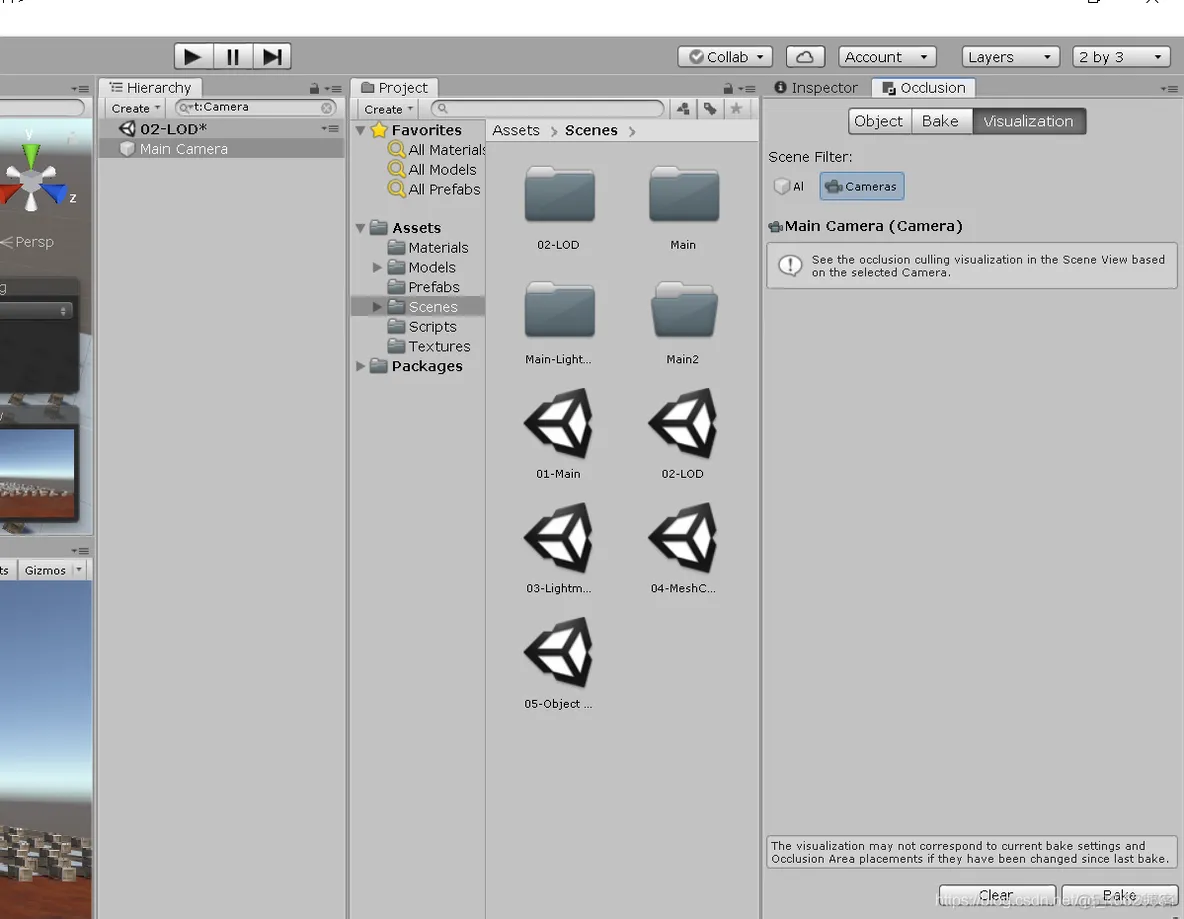Select the Main folder icon
Image resolution: width=1184 pixels, height=919 pixels.
683,195
